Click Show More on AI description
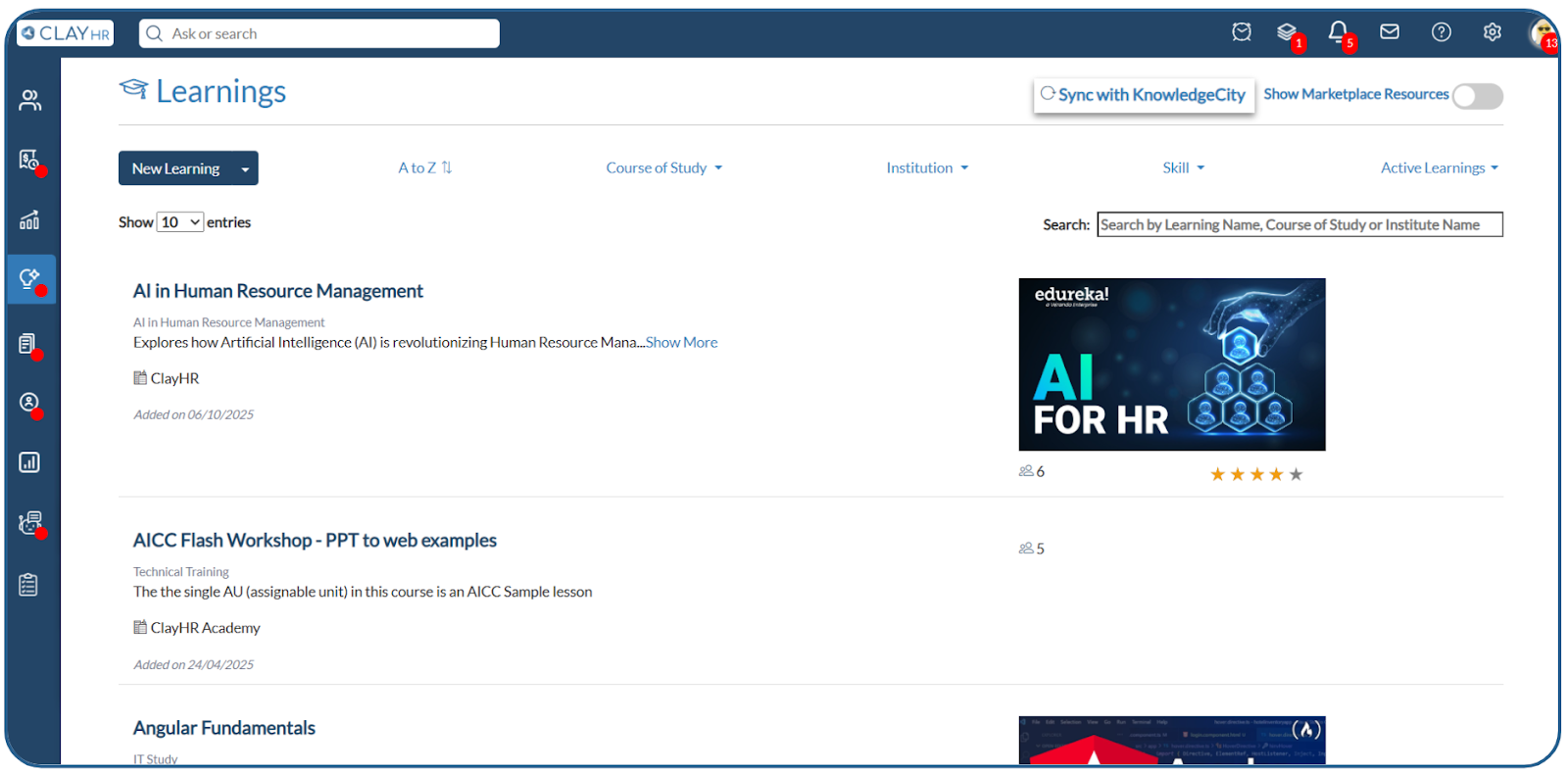Screen dimensions: 1568x771 [682, 342]
